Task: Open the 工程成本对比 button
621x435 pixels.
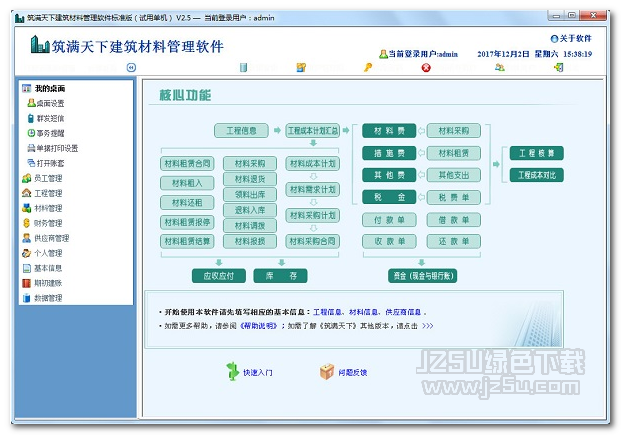Action: point(537,175)
